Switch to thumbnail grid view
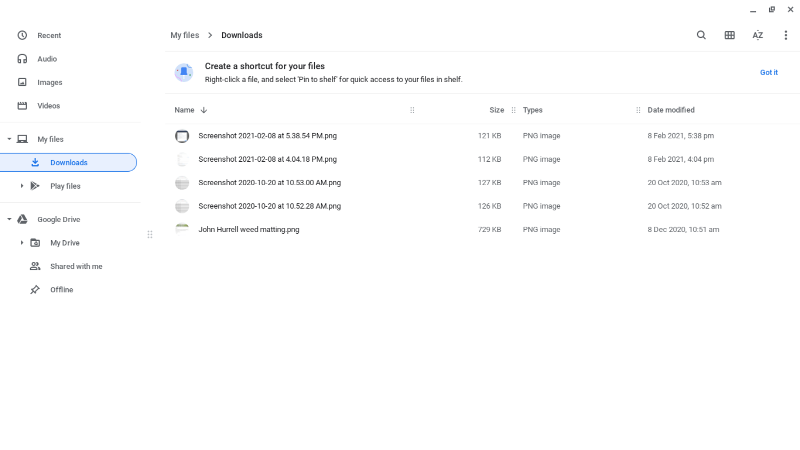The height and width of the screenshot is (450, 800). pos(730,35)
